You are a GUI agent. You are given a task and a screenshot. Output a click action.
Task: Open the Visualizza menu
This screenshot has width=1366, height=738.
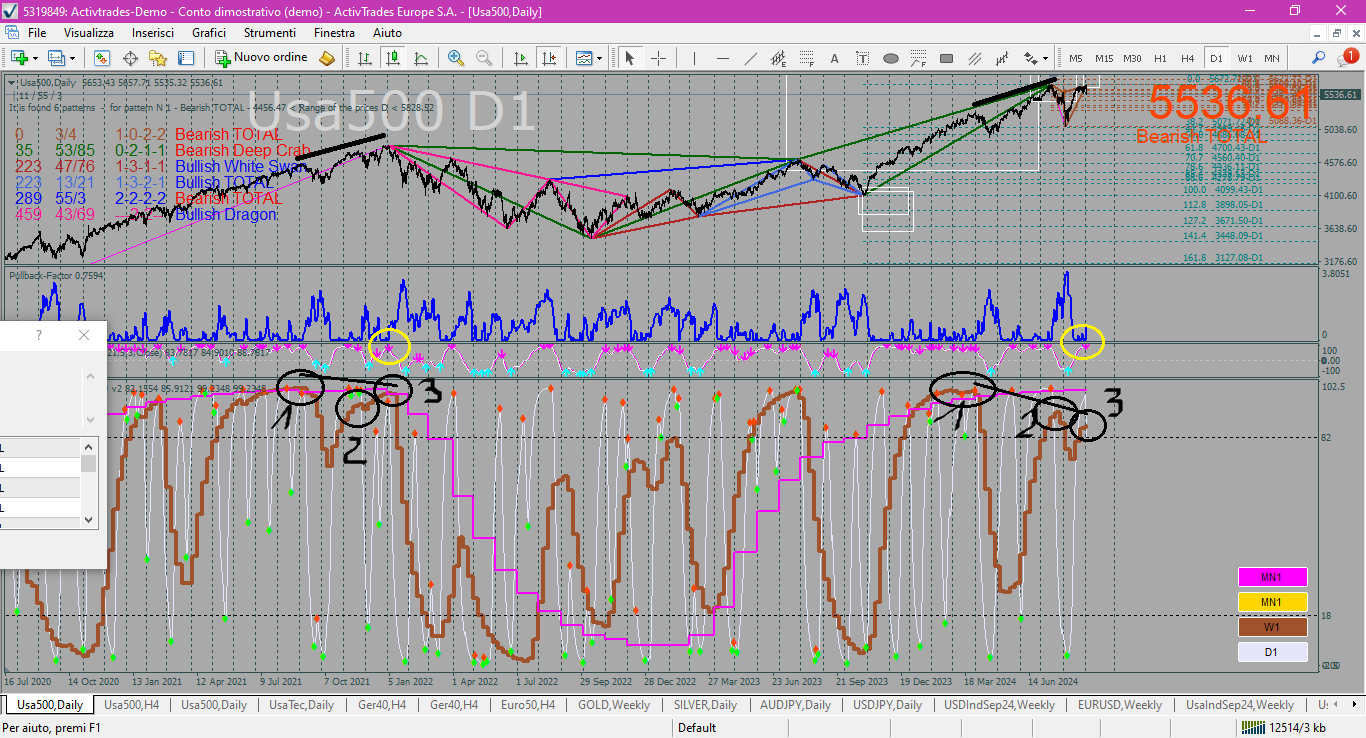click(x=89, y=33)
